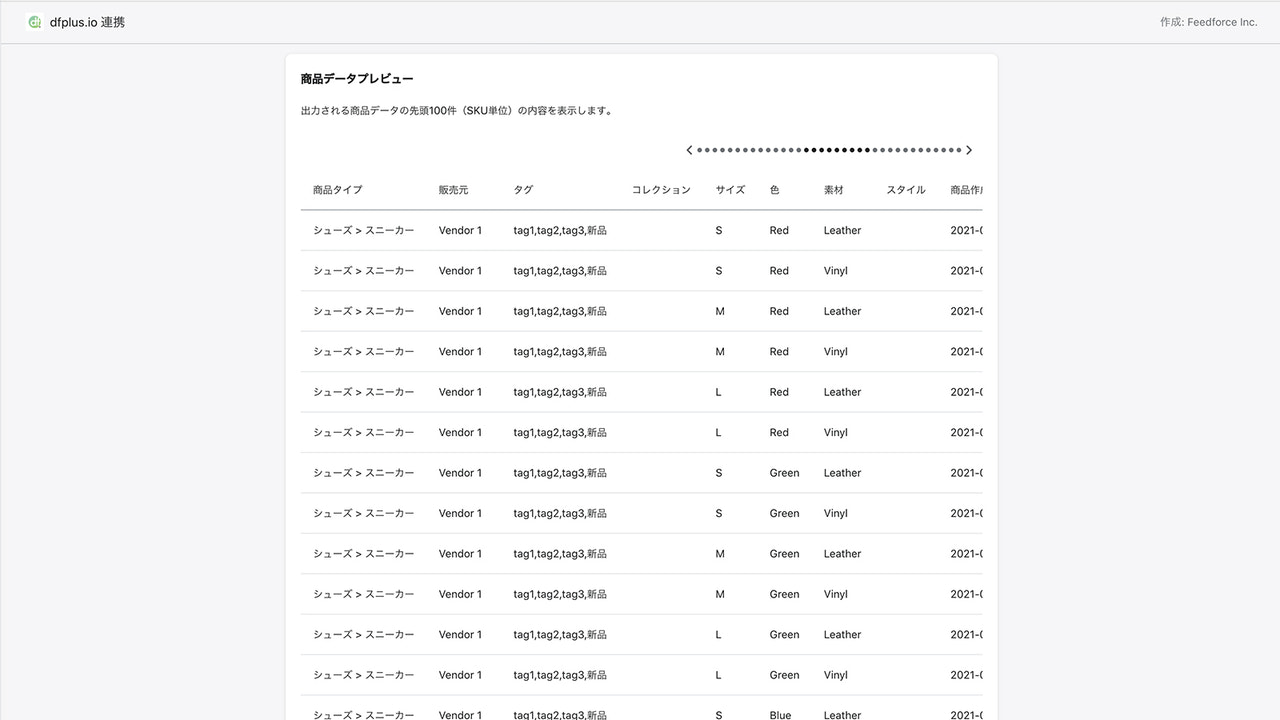Viewport: 1280px width, 720px height.
Task: Click the first pagination dot
Action: coord(700,149)
